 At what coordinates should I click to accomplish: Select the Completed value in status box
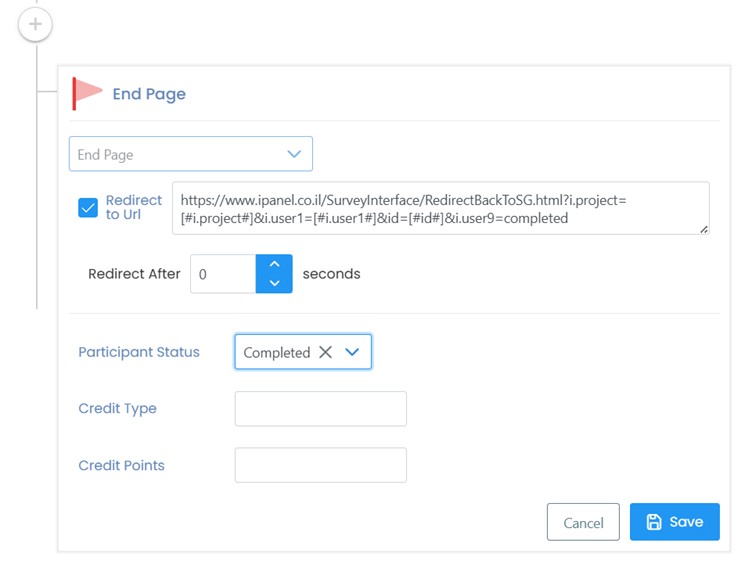[277, 353]
